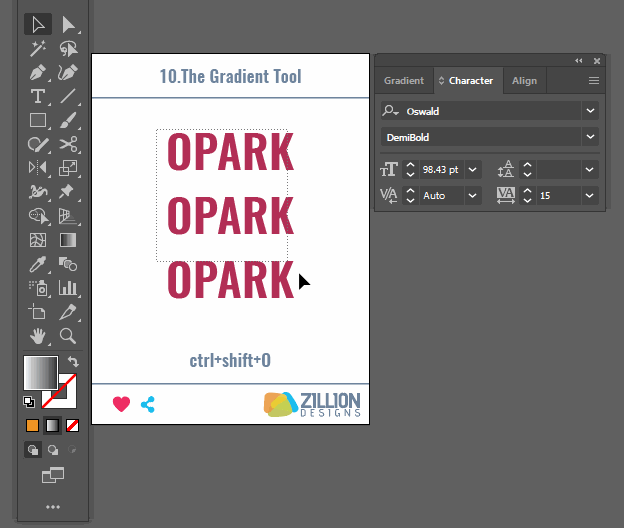This screenshot has height=528, width=624.
Task: Select the Magic Wand tool
Action: 38,48
